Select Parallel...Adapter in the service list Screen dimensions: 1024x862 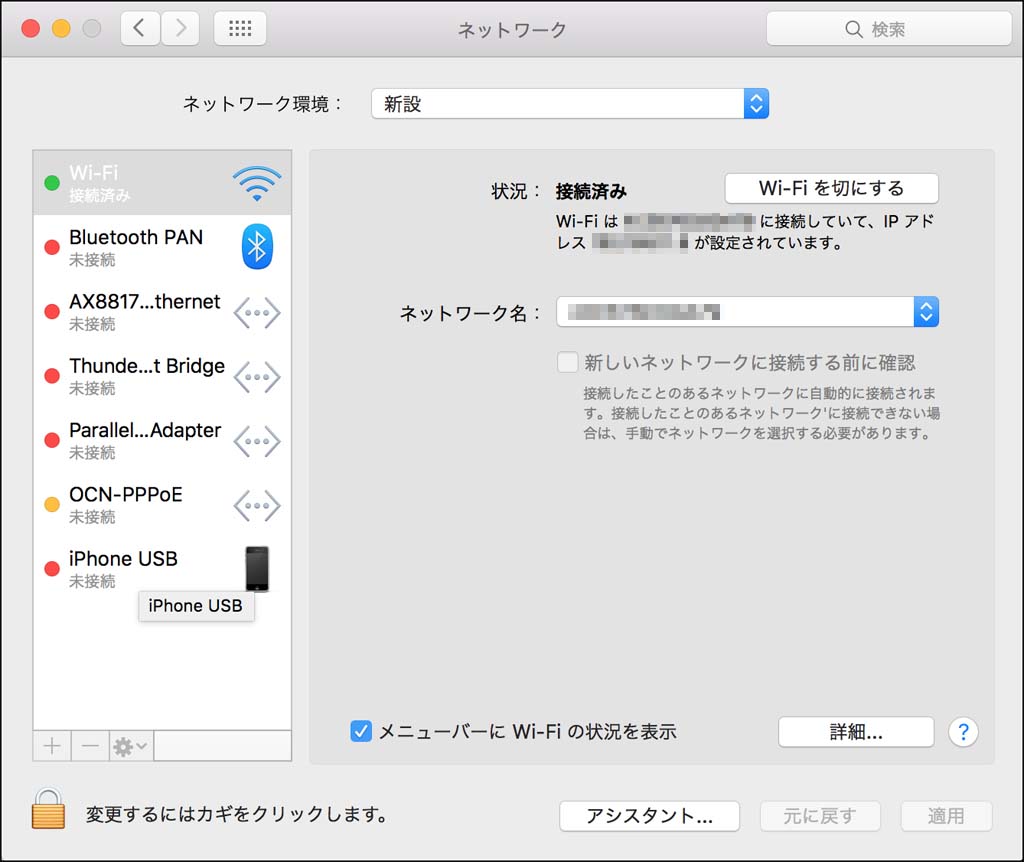(162, 440)
